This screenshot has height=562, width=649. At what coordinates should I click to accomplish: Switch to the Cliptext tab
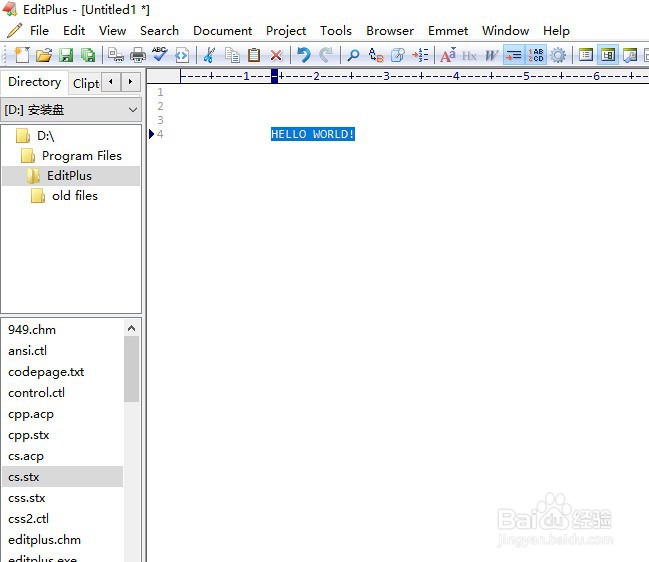coord(85,84)
